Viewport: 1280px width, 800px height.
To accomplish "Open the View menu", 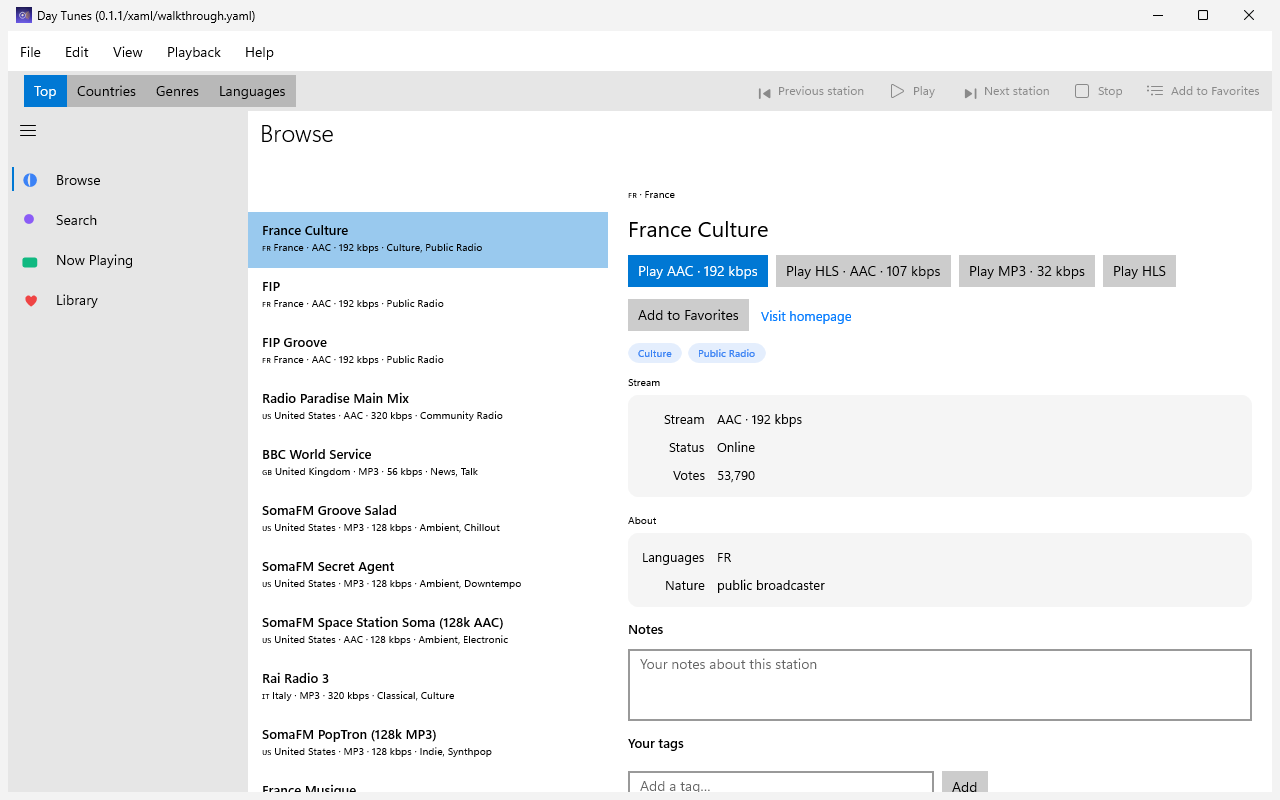I will [x=128, y=52].
